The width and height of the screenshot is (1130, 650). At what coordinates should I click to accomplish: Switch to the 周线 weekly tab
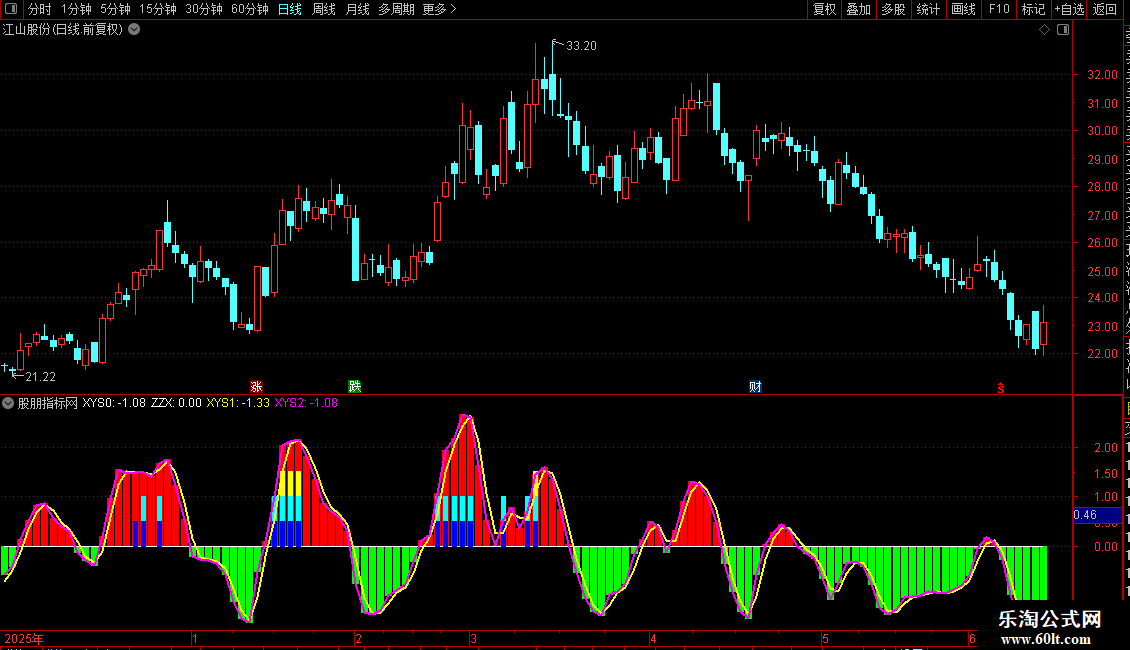[324, 9]
